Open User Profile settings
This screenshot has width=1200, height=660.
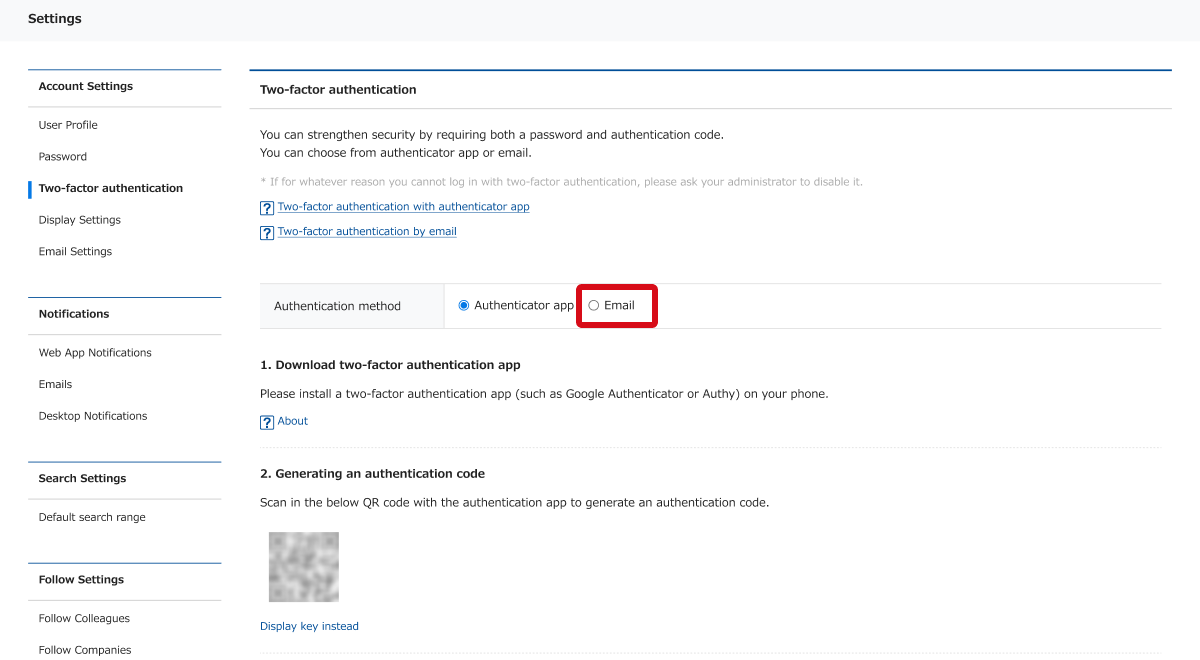pyautogui.click(x=68, y=125)
